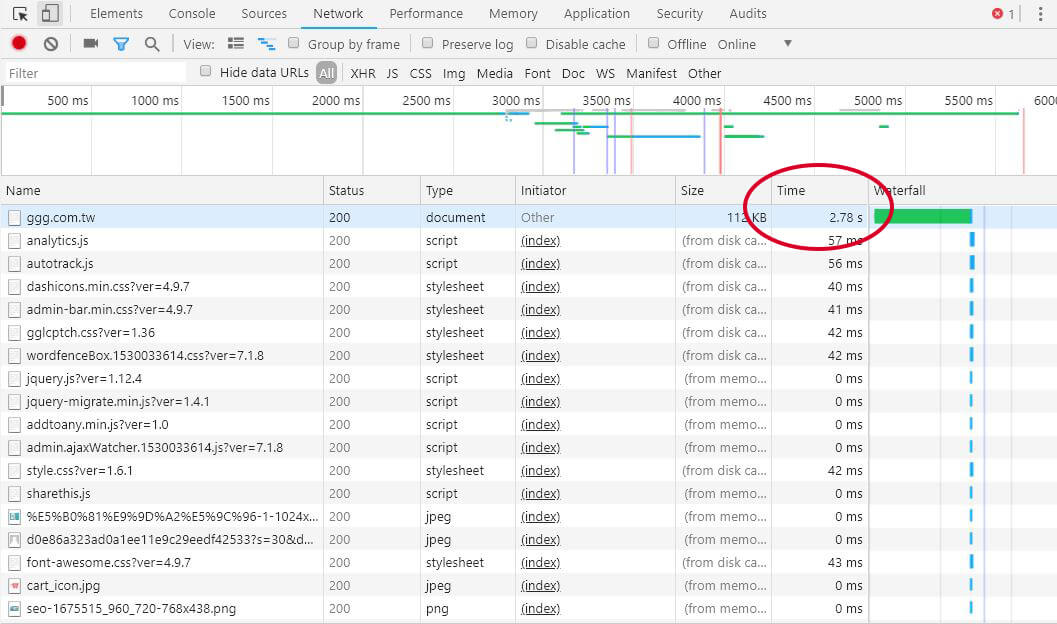
Task: Click the green waterfall bar for ggg.com.tw
Action: coord(923,216)
